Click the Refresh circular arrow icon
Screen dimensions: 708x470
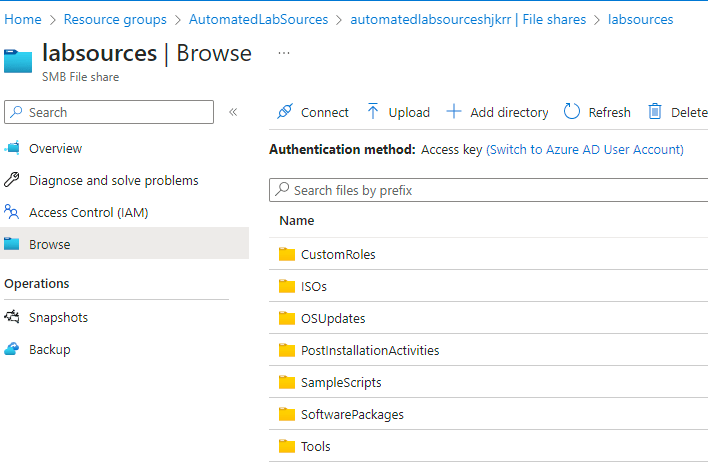[x=572, y=112]
